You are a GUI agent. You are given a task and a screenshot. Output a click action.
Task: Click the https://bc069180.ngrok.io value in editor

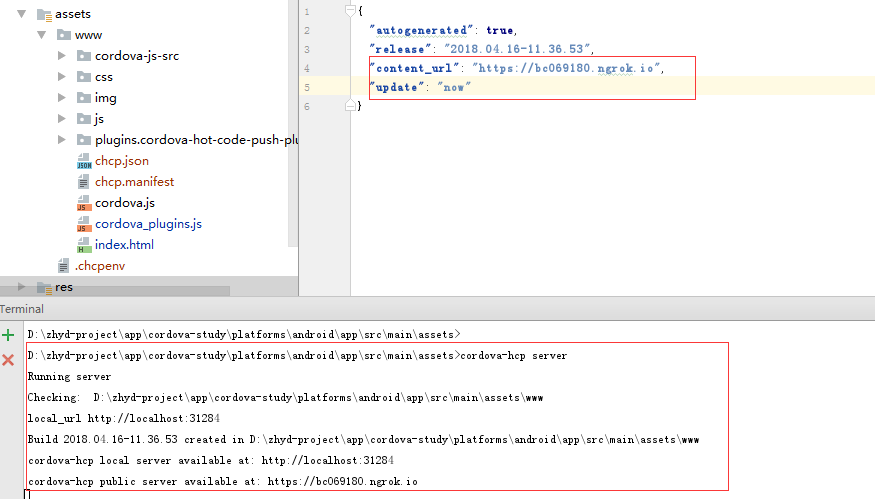click(x=566, y=68)
